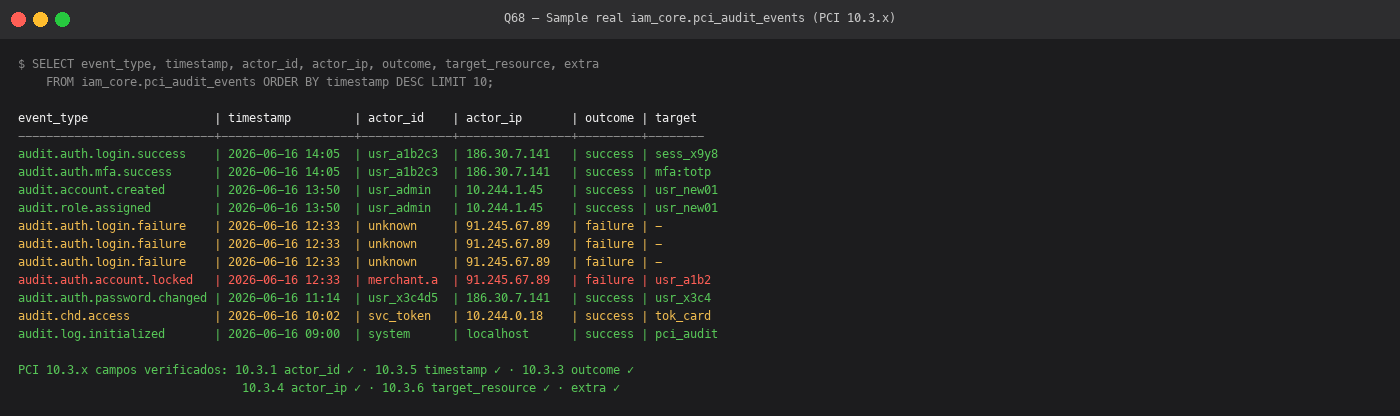Click the SELECT query command line
1400x416 pixels.
tap(308, 64)
